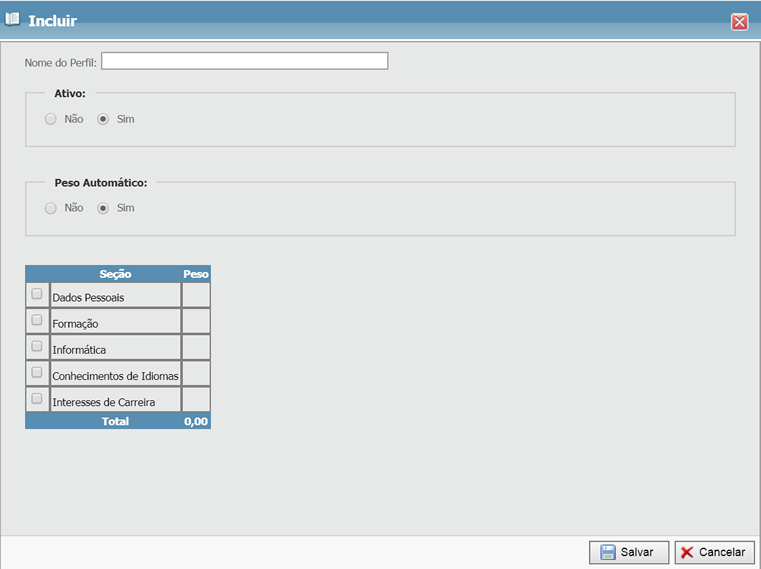
Task: Close the Incluir dialog with red X
Action: point(739,22)
